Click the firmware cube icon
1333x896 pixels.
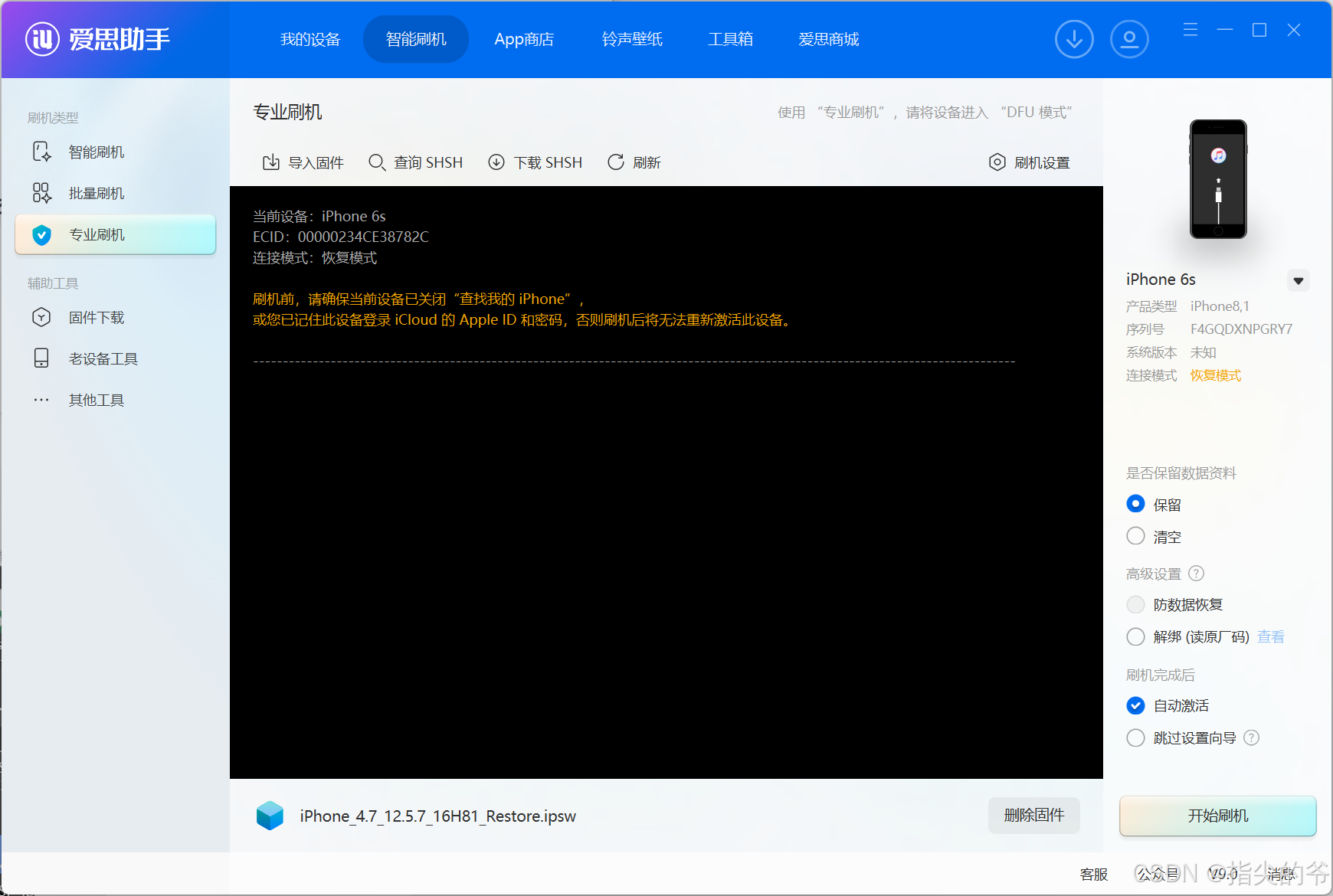coord(270,816)
